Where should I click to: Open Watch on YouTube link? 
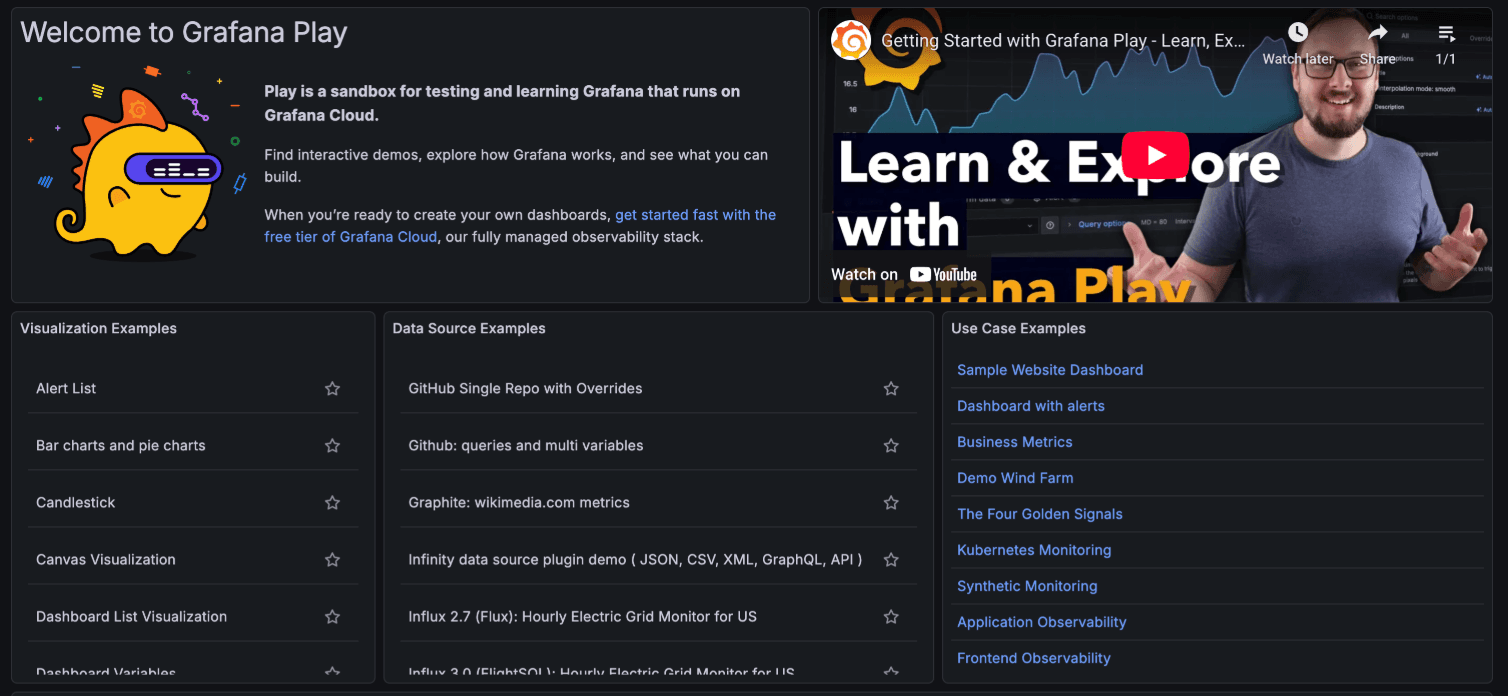pos(904,274)
